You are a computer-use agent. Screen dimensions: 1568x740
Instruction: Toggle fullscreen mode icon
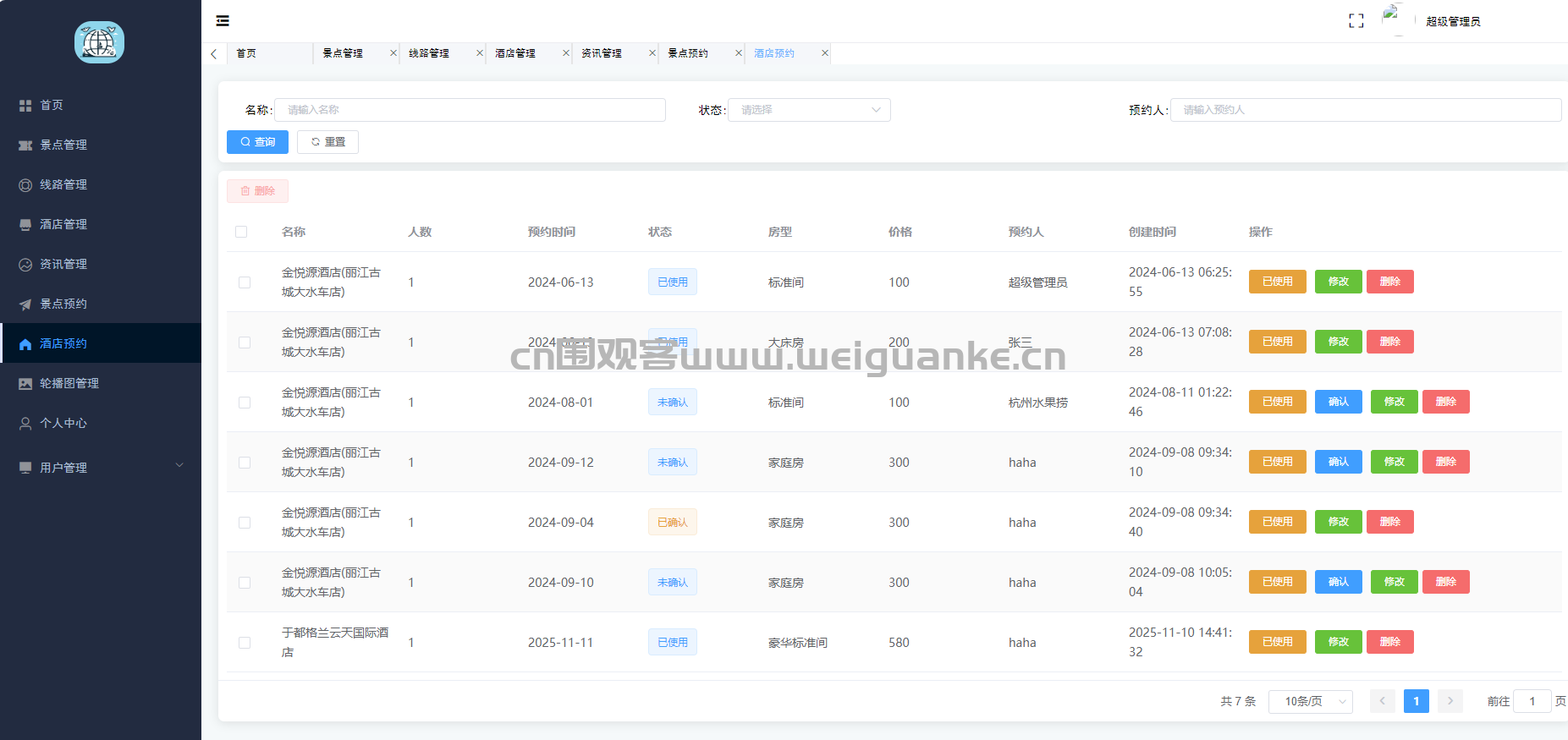point(1356,21)
